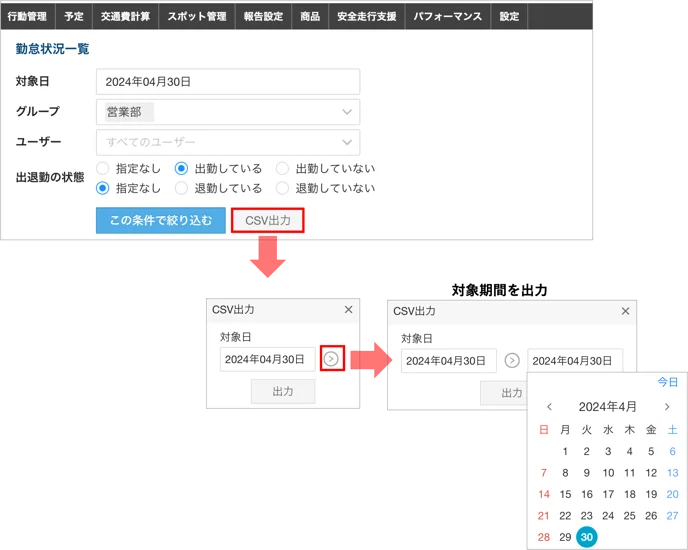The width and height of the screenshot is (688, 550).
Task: Select the 出勤している radio button
Action: click(x=181, y=169)
